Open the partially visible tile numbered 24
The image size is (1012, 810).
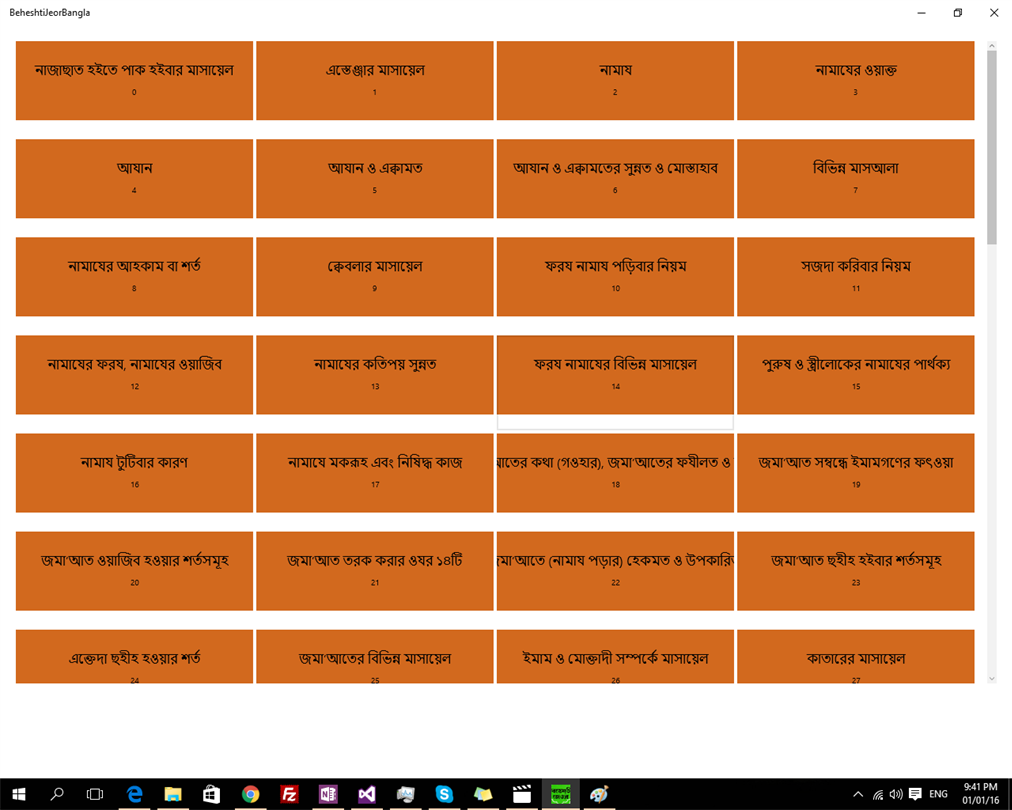[x=134, y=656]
